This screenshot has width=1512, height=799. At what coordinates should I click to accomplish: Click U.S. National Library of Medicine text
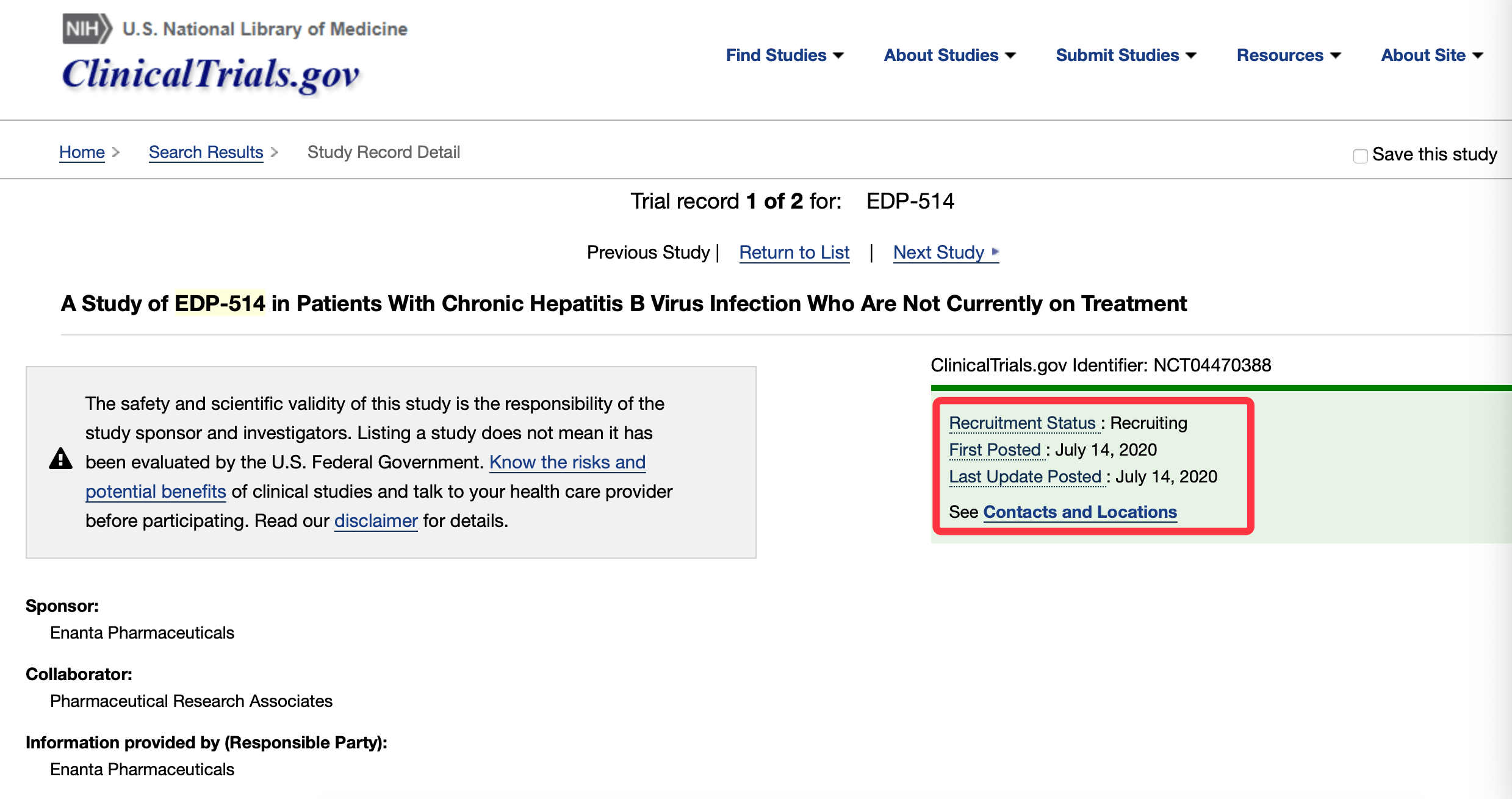click(x=265, y=29)
